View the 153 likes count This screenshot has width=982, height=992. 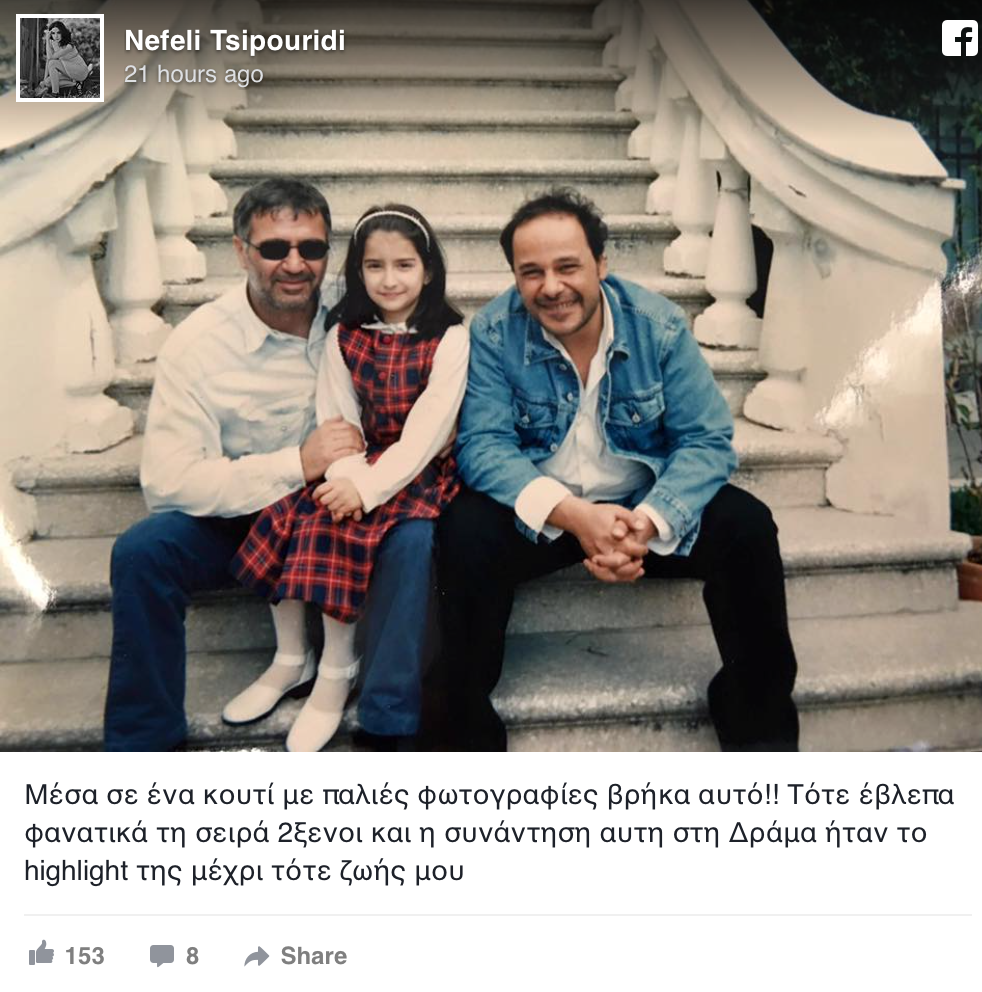coord(85,956)
